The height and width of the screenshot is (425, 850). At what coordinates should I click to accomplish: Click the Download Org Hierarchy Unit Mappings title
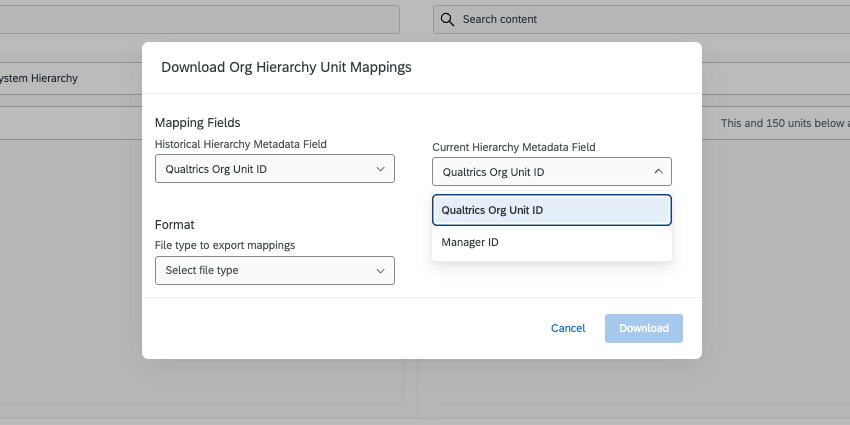tap(286, 67)
